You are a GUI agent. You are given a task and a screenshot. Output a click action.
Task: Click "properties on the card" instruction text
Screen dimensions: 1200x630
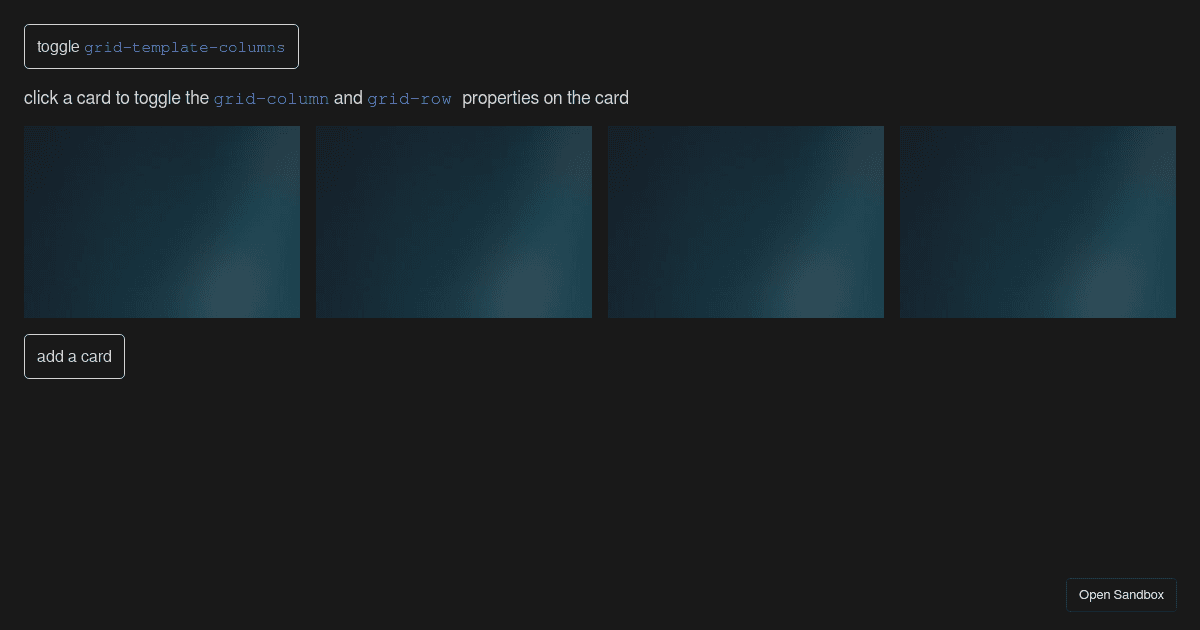coord(545,98)
